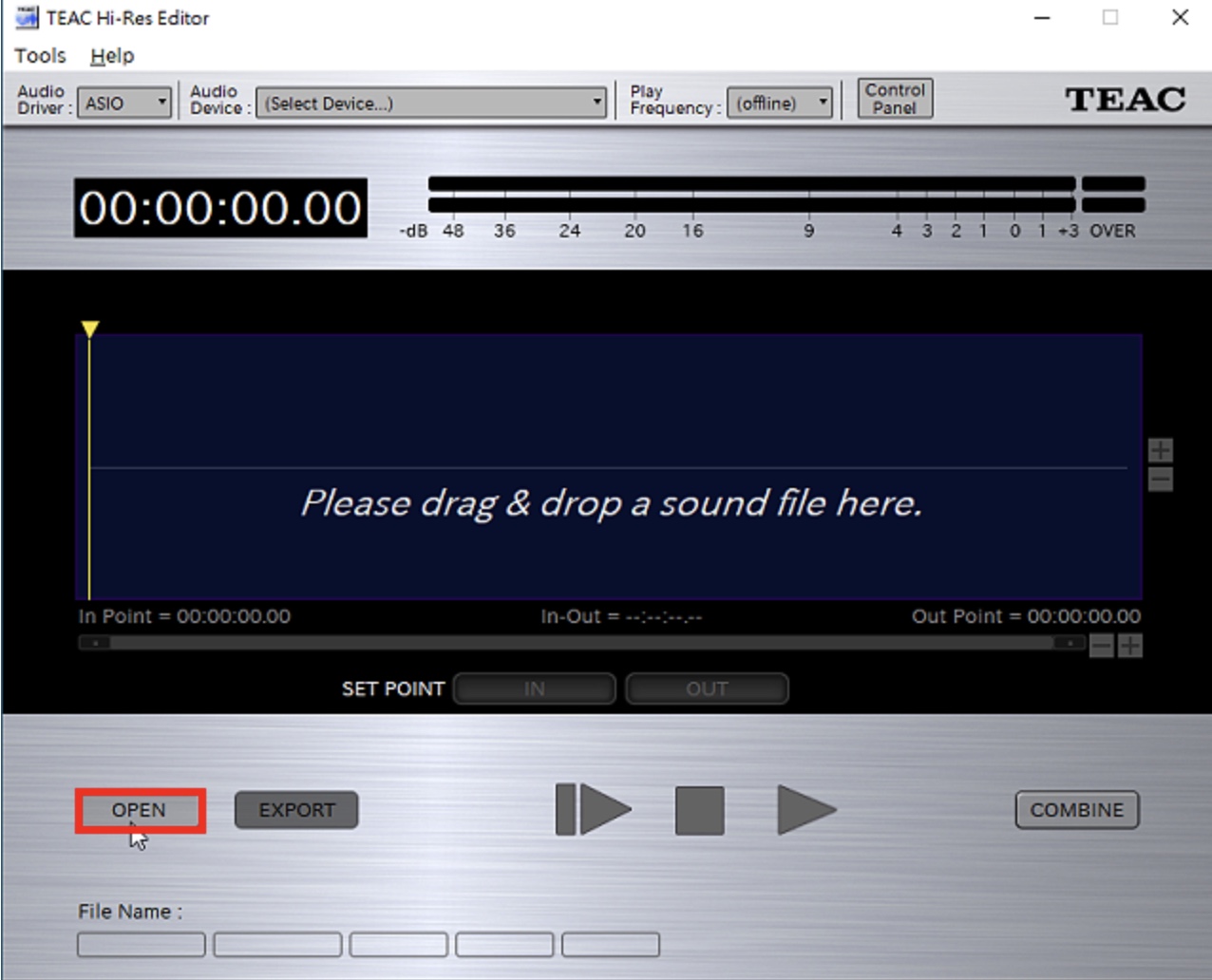Click the fourth File Name field

tap(504, 945)
